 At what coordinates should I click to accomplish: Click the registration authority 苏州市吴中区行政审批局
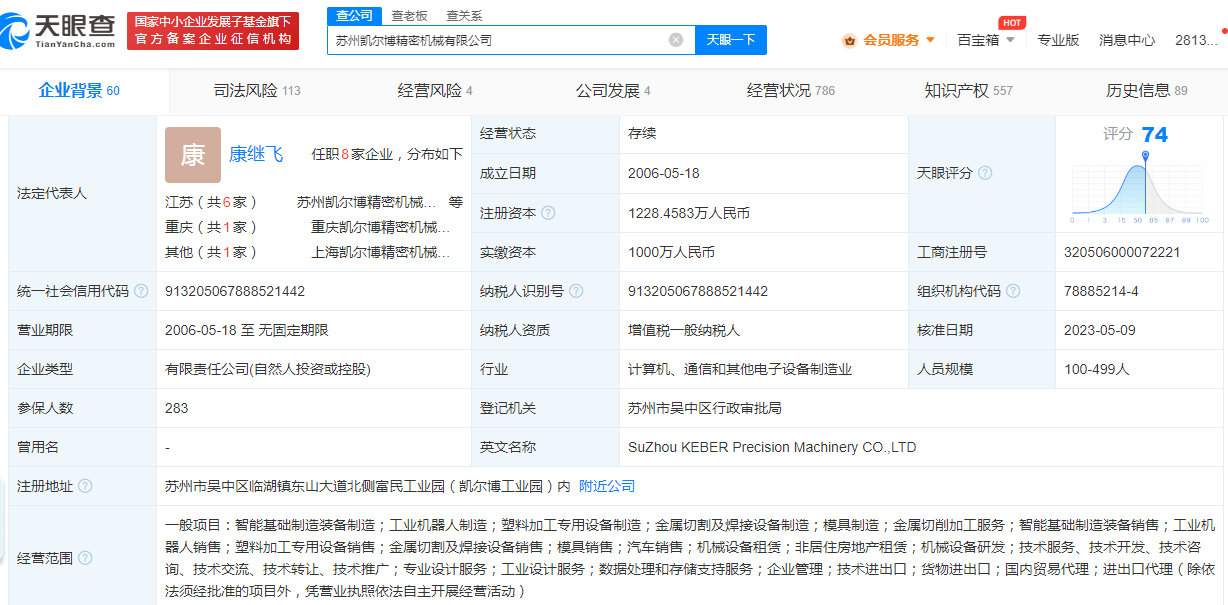point(705,408)
